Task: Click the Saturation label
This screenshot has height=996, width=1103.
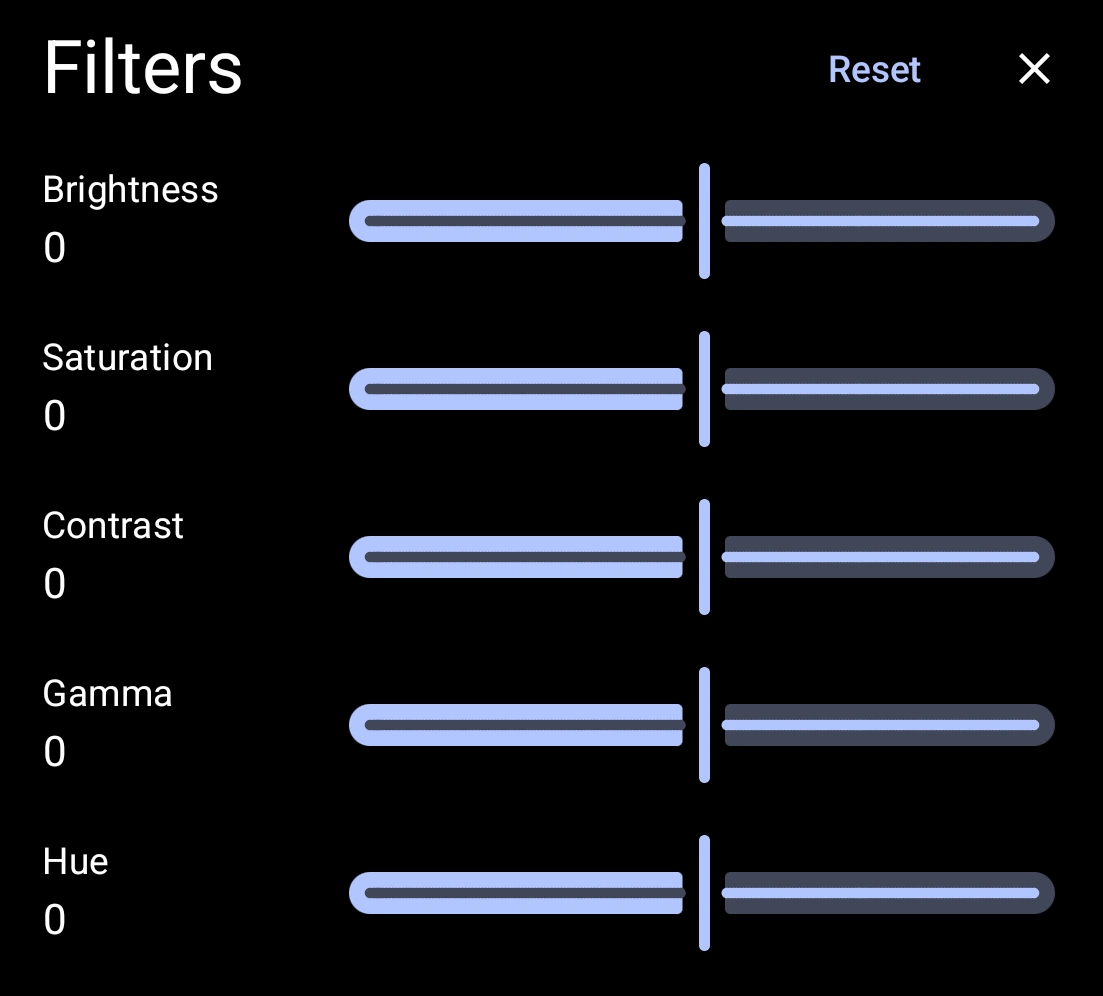Action: [x=127, y=357]
